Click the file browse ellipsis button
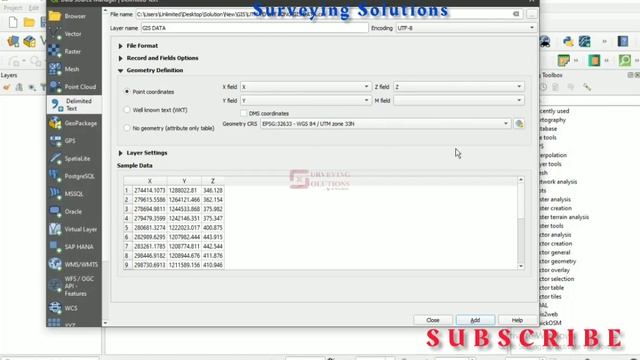This screenshot has width=640, height=360. tap(531, 14)
